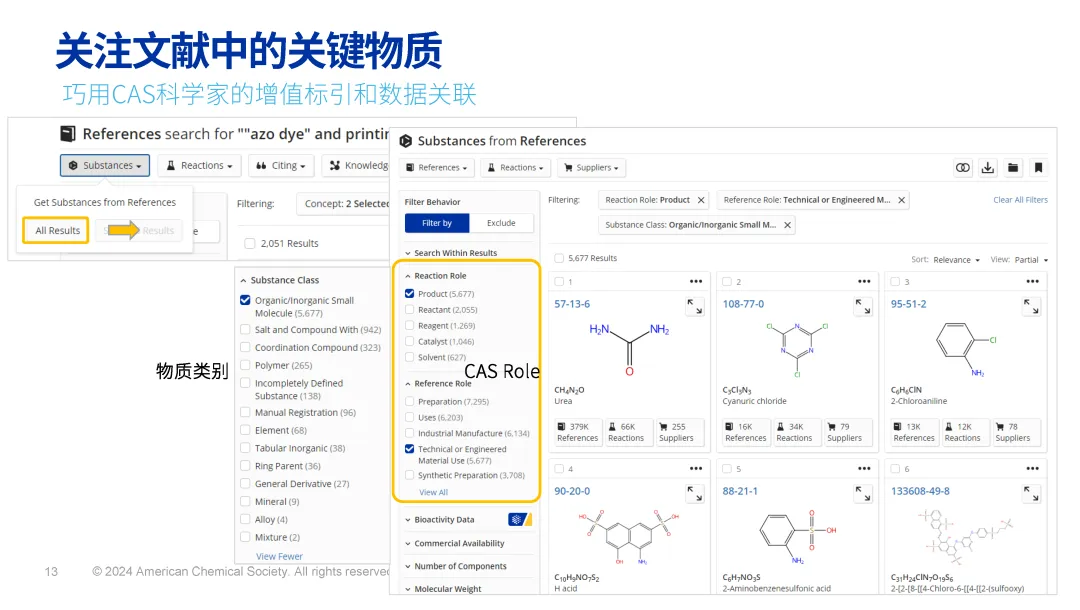Open more options for result 6
This screenshot has width=1080, height=610.
tap(1032, 469)
